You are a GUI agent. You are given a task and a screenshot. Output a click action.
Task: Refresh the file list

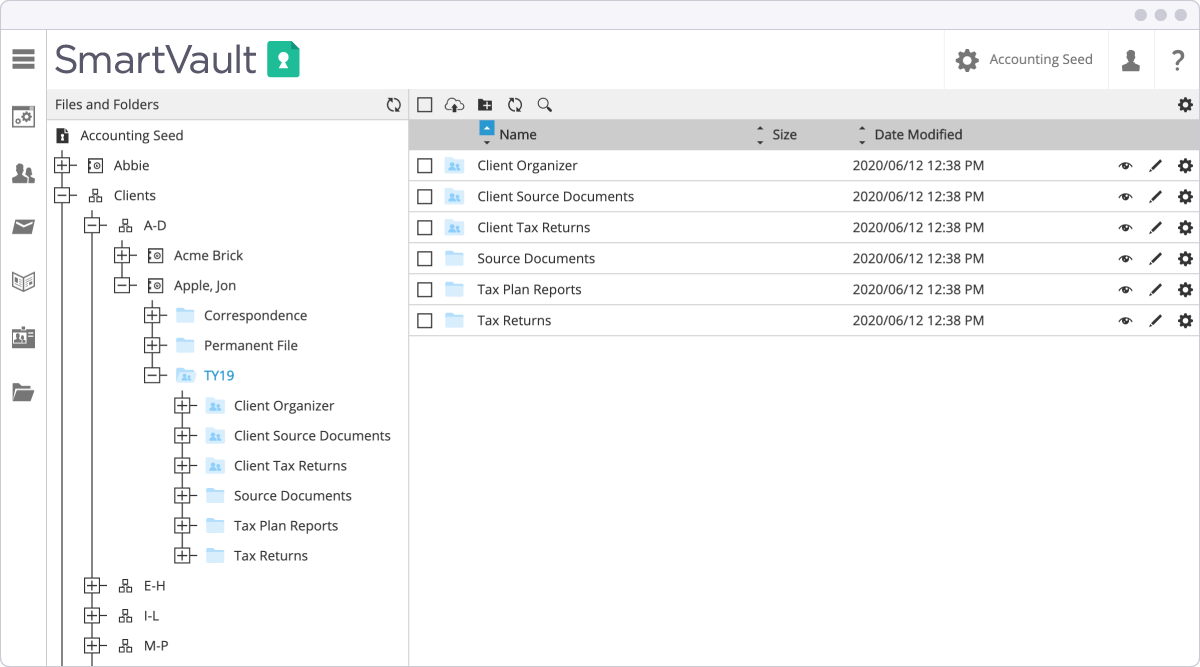[x=514, y=104]
